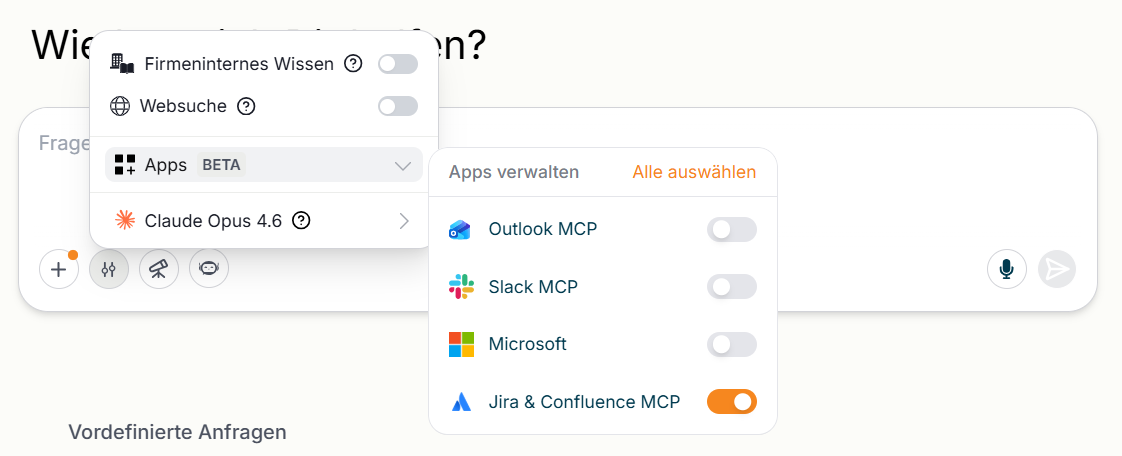Viewport: 1122px width, 456px height.
Task: Enable the Firmeninternes Wissen toggle
Action: pyautogui.click(x=398, y=64)
